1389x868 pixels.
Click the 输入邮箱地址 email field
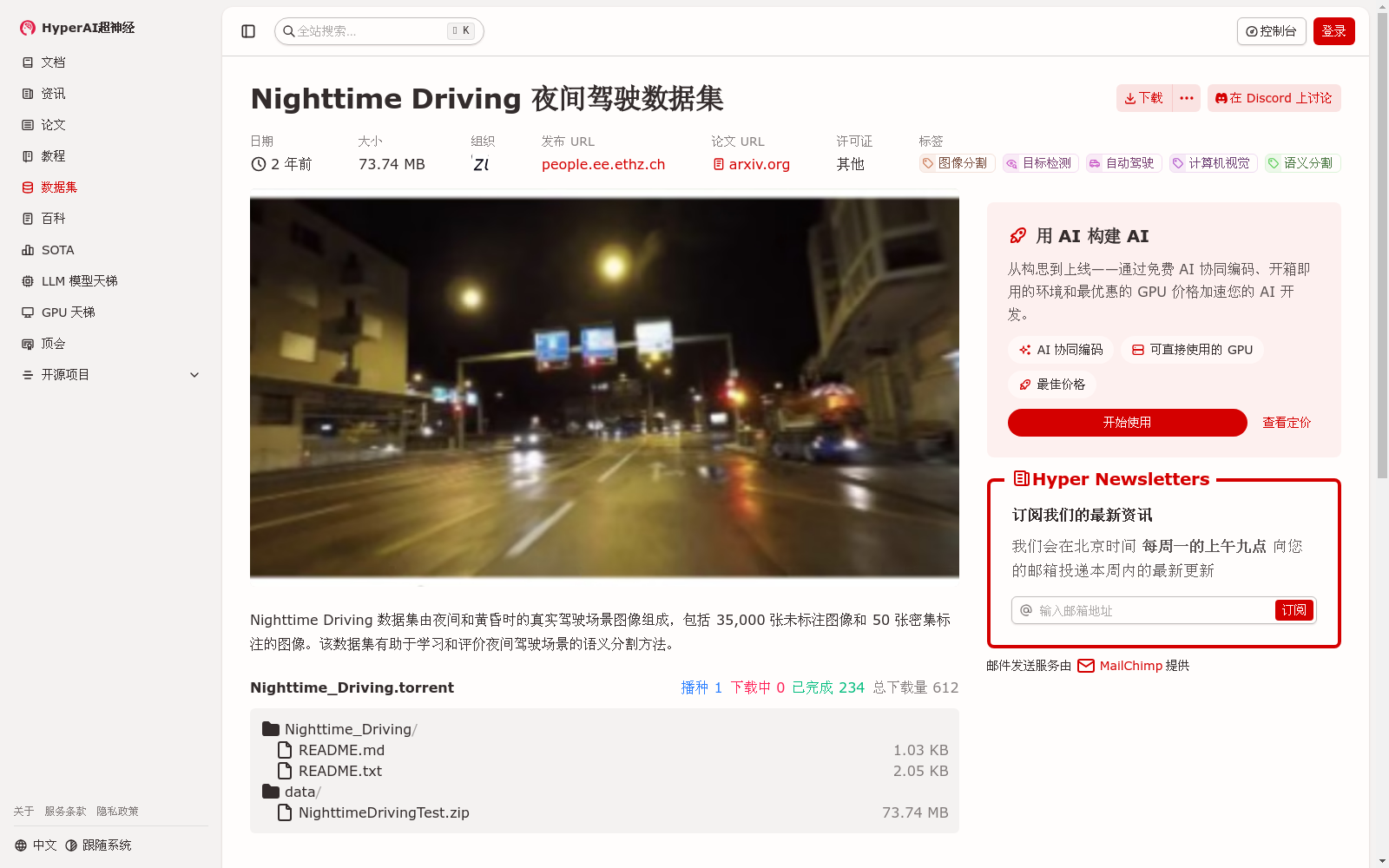pos(1153,610)
